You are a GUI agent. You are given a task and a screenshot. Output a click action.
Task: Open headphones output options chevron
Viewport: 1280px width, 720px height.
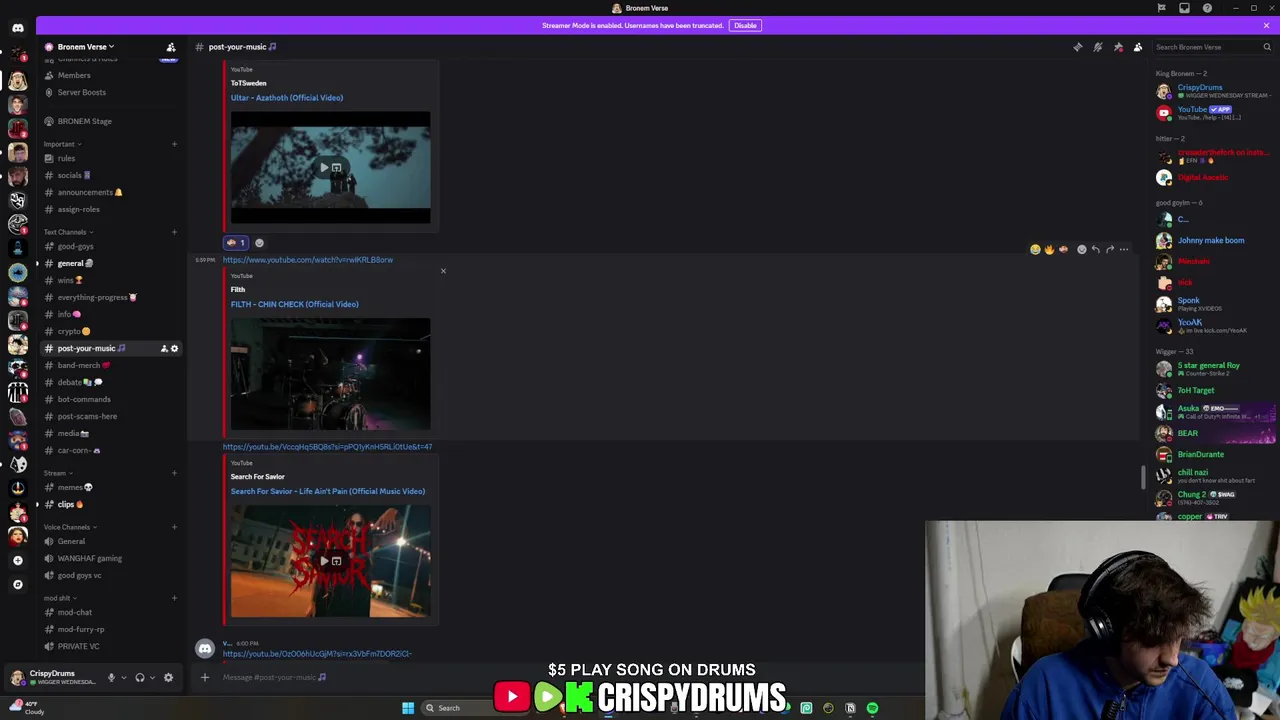[x=152, y=677]
